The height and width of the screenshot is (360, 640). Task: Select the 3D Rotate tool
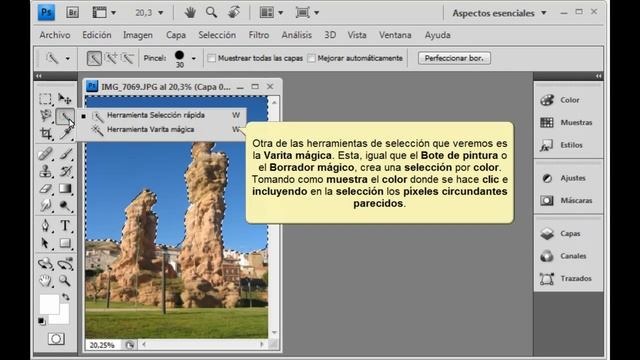pyautogui.click(x=45, y=264)
